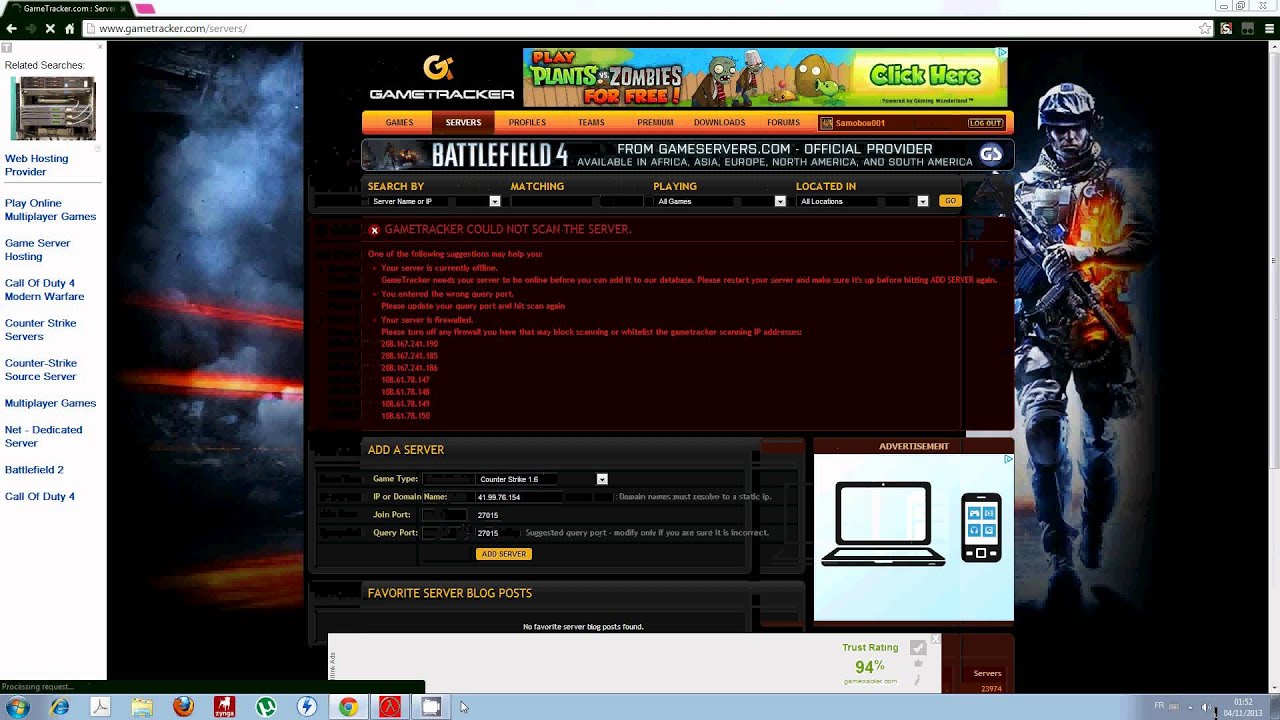Screen dimensions: 1280x720
Task: Open the FORUMS menu tab
Action: click(783, 123)
